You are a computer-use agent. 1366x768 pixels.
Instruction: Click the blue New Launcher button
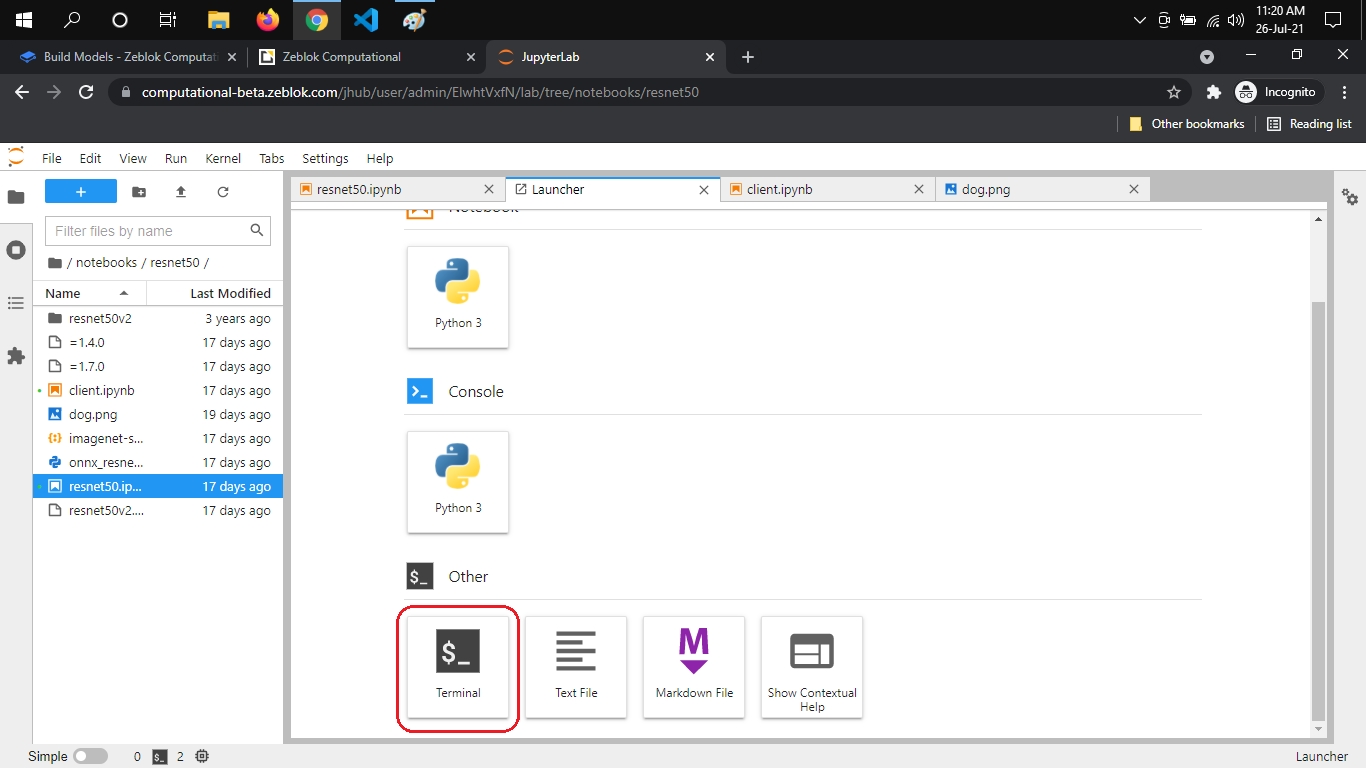81,192
